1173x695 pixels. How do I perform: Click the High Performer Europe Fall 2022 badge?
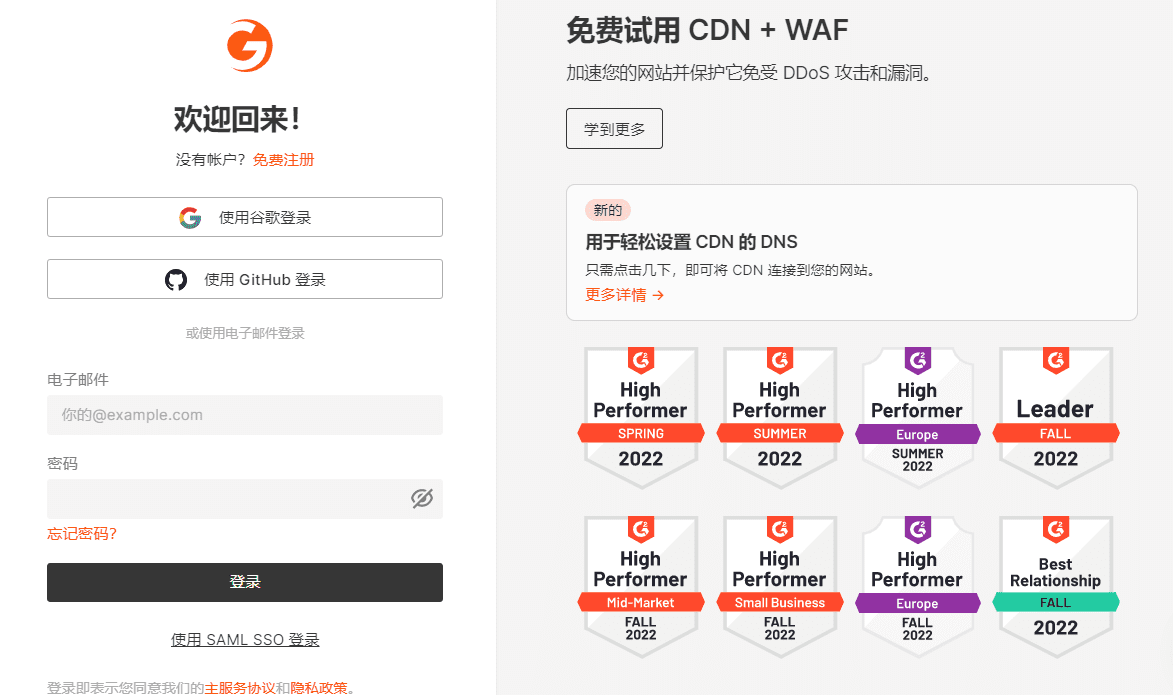click(x=917, y=586)
